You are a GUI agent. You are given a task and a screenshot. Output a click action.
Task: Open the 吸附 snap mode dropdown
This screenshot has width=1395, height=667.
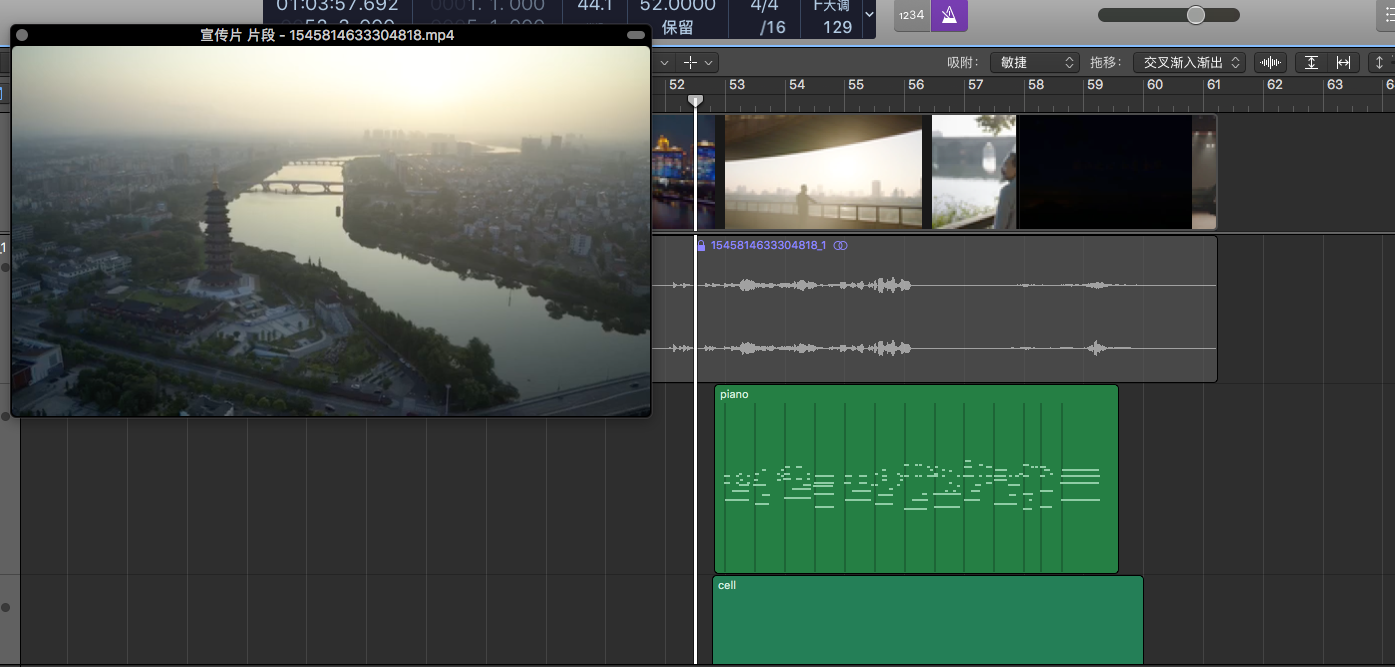point(1034,62)
